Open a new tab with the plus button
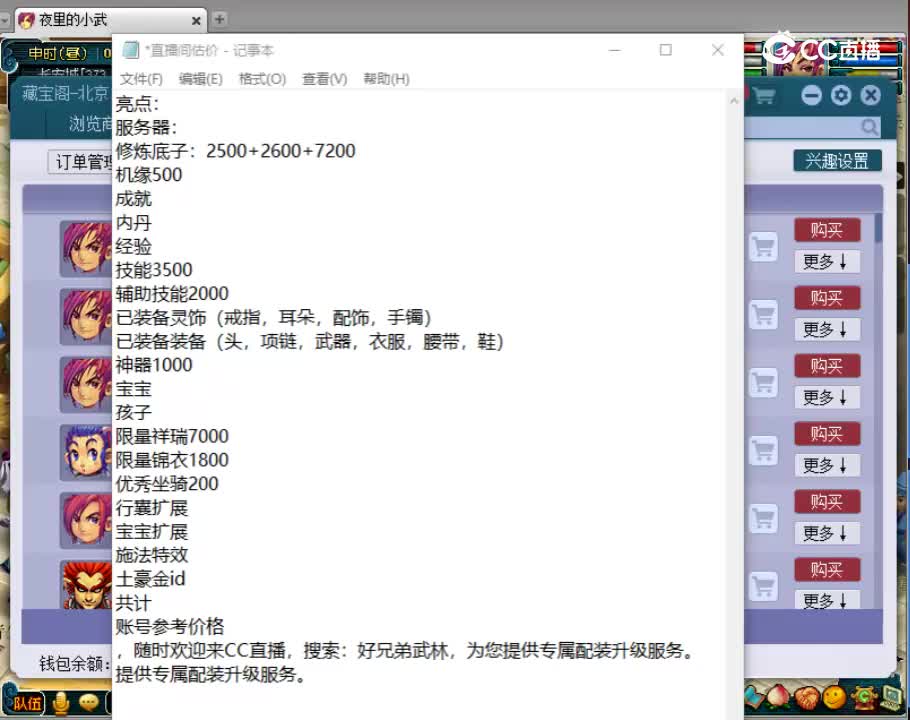The height and width of the screenshot is (720, 910). 219,19
